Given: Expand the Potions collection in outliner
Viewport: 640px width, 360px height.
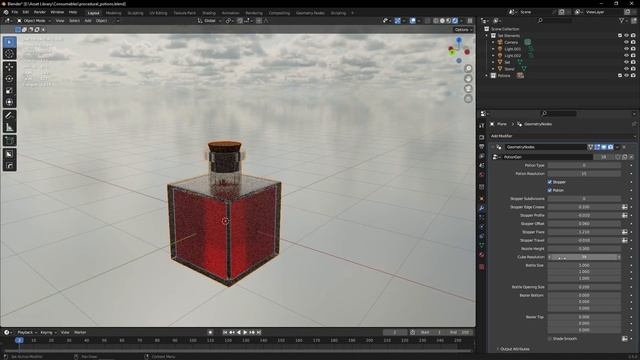Looking at the screenshot, I should (487, 76).
